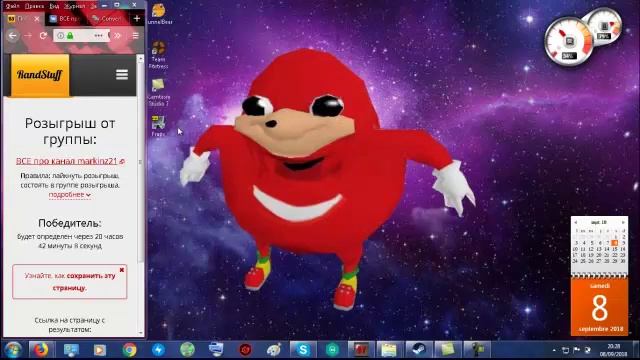Click the scrollbar down arrow
The width and height of the screenshot is (640, 360).
point(140,333)
